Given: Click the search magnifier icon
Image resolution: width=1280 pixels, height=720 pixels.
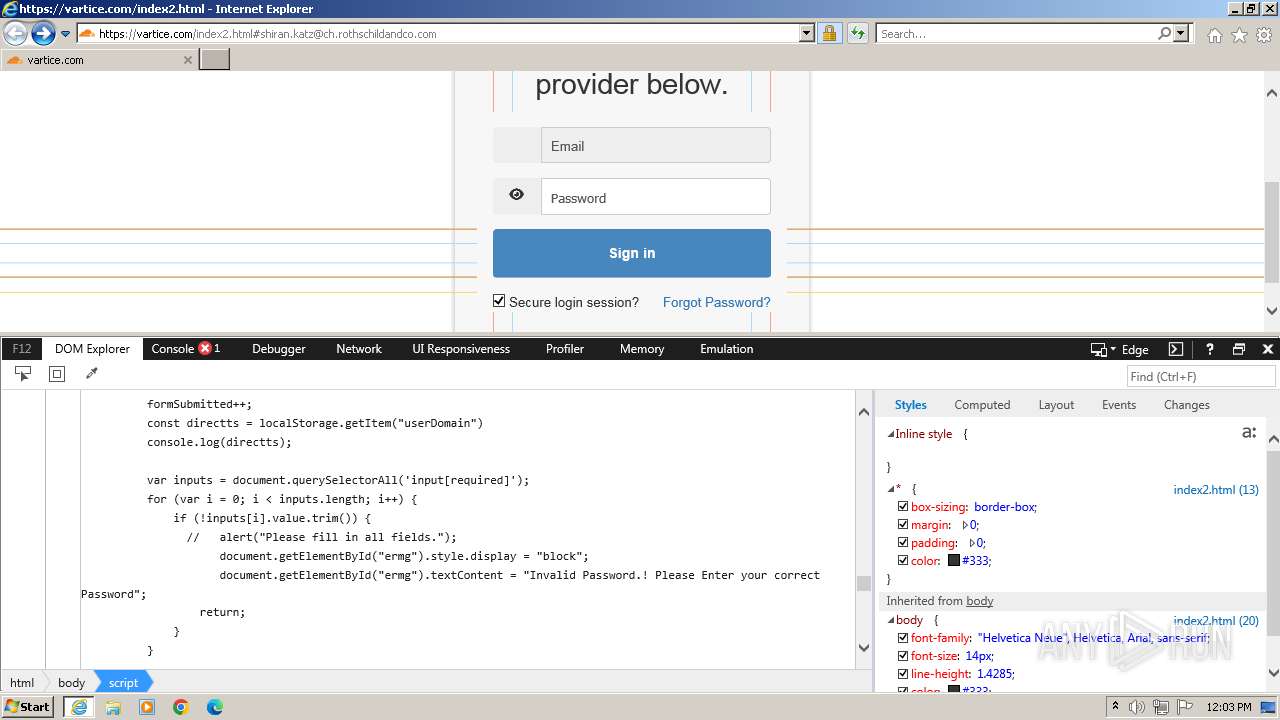Looking at the screenshot, I should [1164, 34].
